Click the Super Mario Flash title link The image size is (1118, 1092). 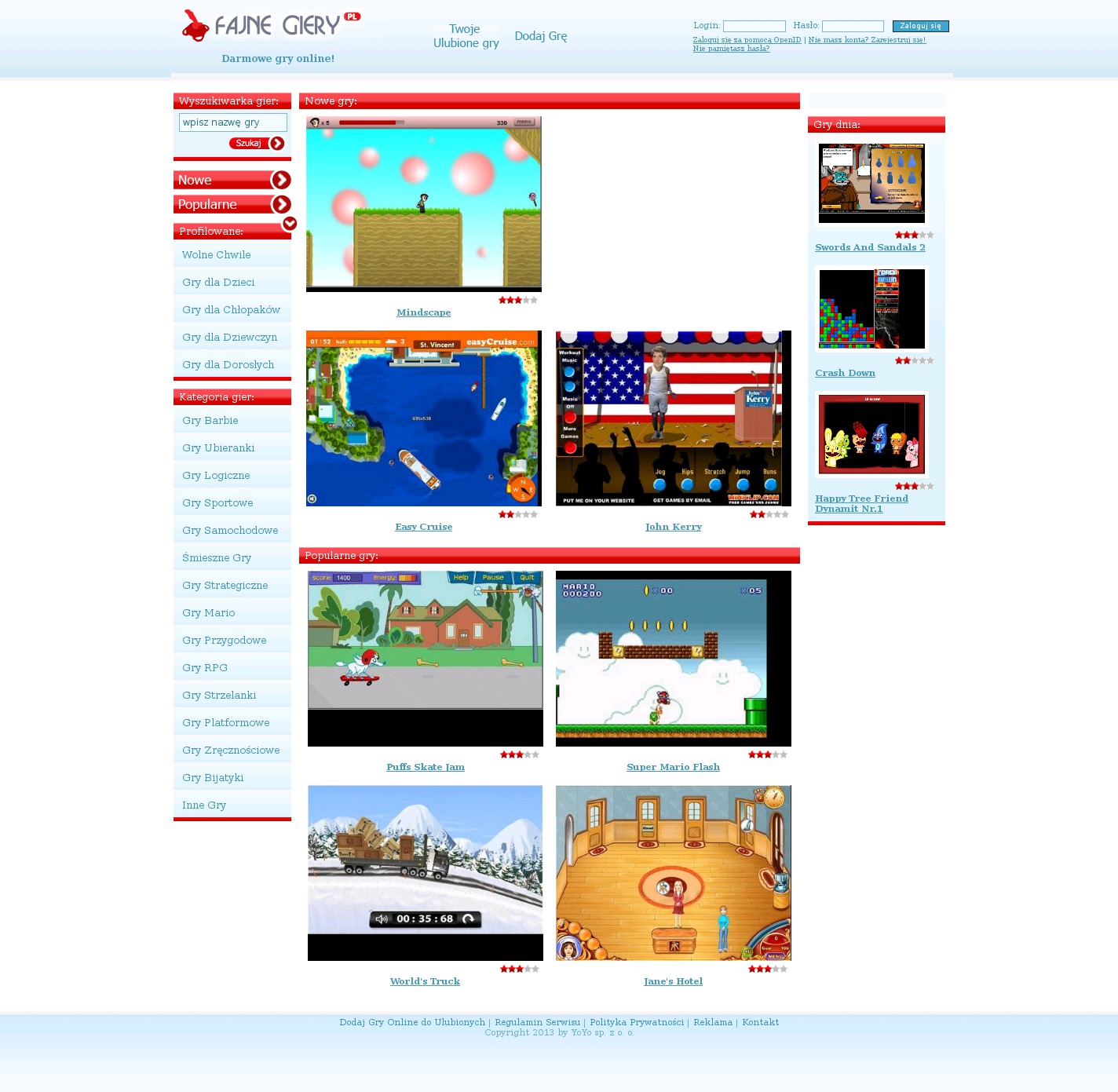[674, 767]
